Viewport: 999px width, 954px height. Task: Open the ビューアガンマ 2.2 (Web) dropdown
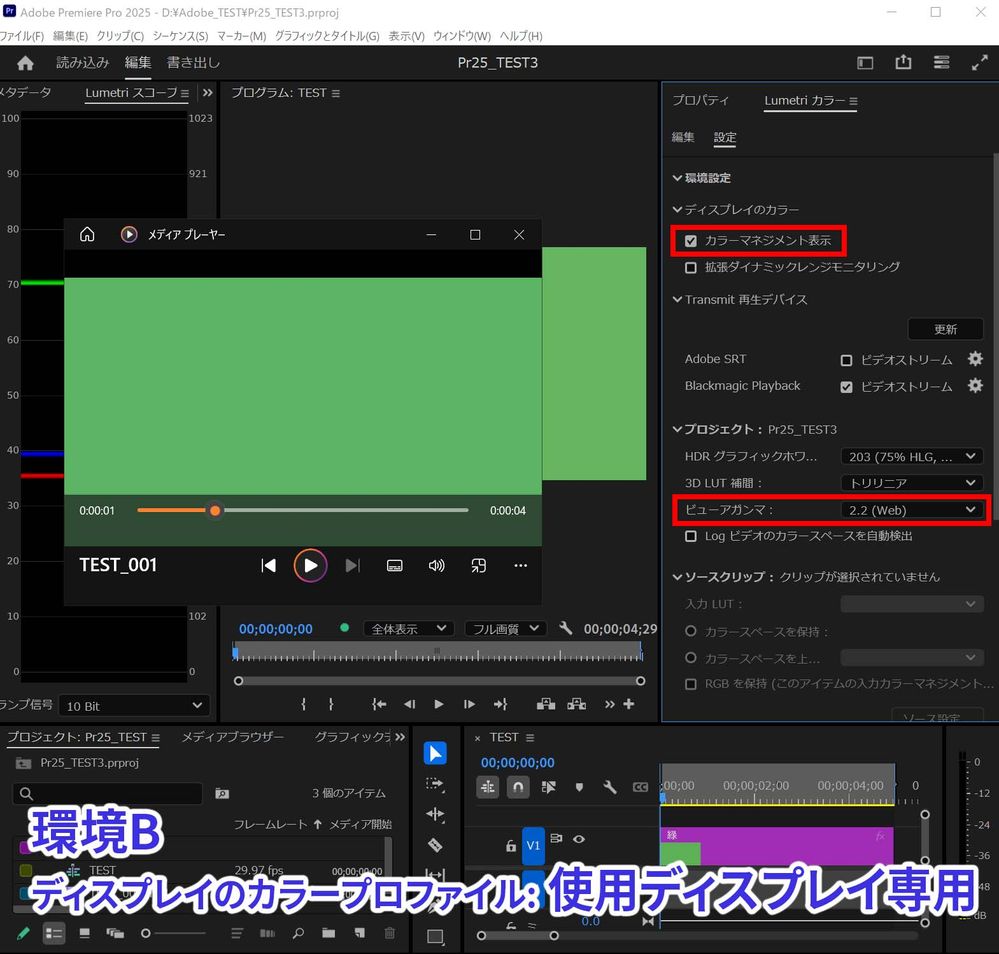tap(912, 510)
